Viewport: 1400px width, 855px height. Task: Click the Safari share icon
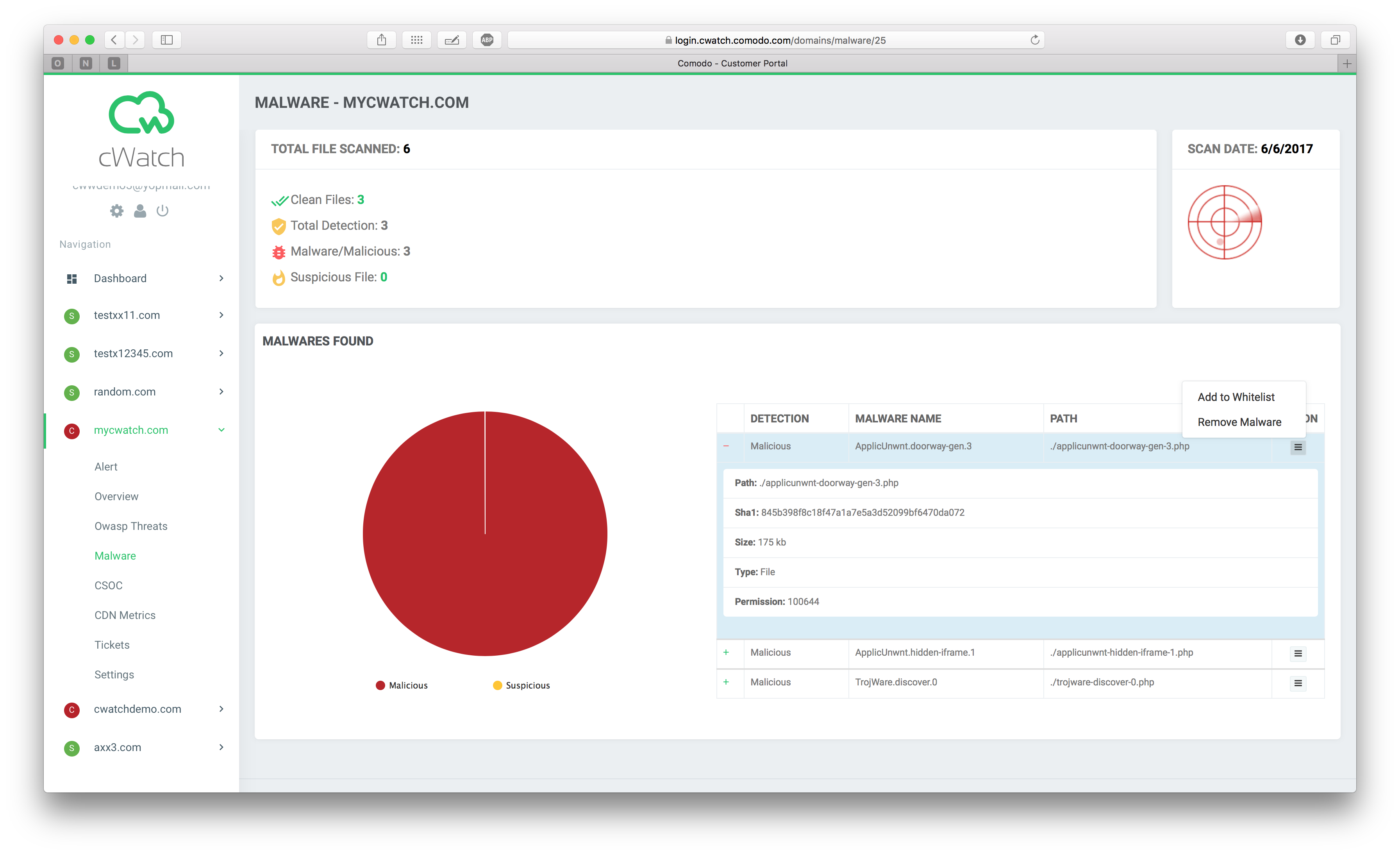[382, 40]
